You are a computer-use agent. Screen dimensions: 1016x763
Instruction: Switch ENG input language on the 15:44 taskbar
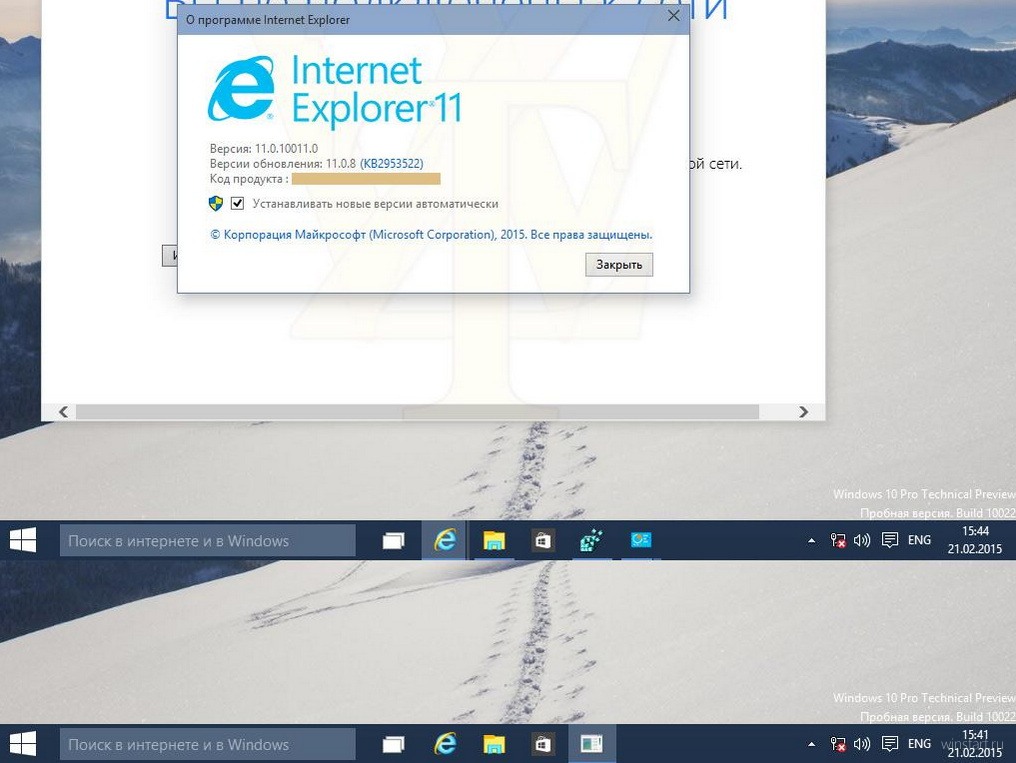pos(919,540)
